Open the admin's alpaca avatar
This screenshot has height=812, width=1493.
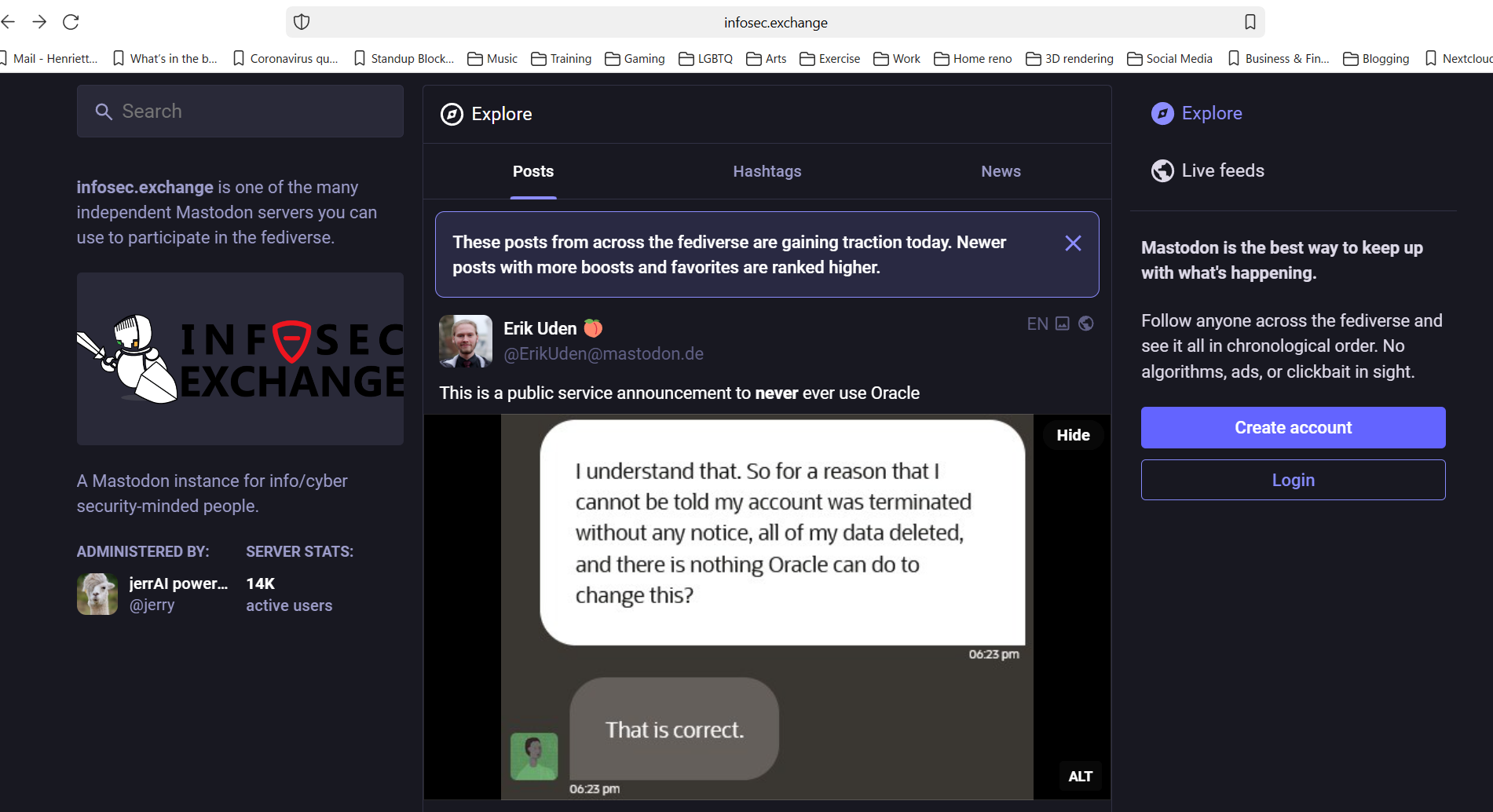coord(97,594)
